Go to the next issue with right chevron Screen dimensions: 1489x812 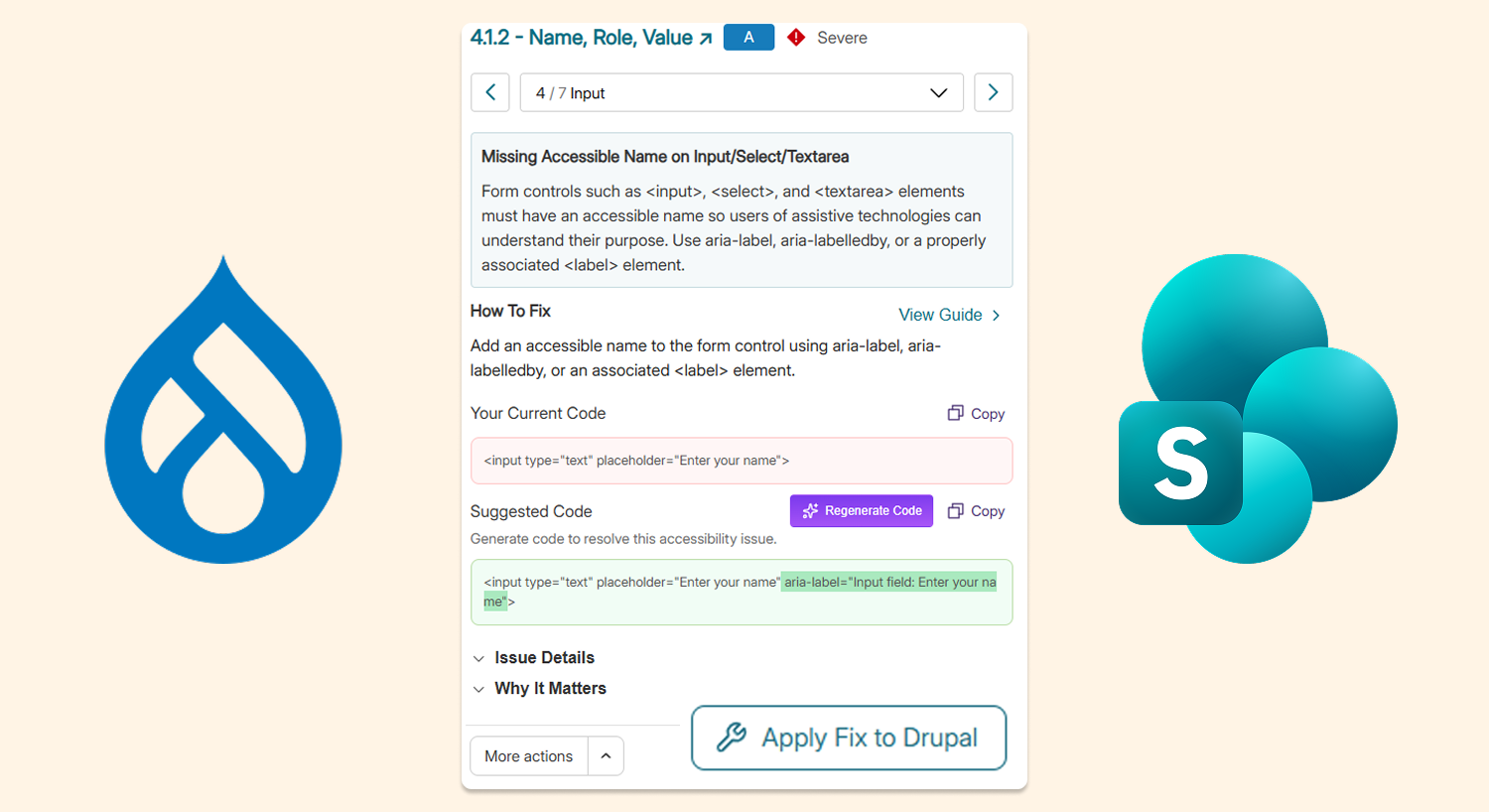(x=993, y=92)
